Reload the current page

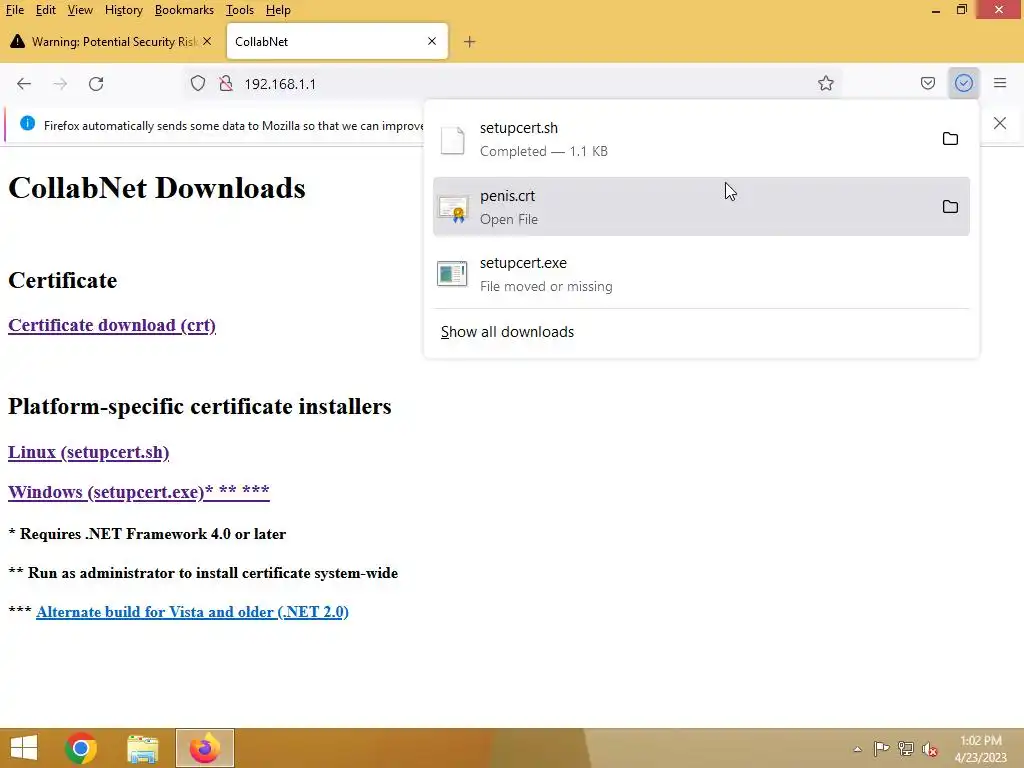[96, 84]
